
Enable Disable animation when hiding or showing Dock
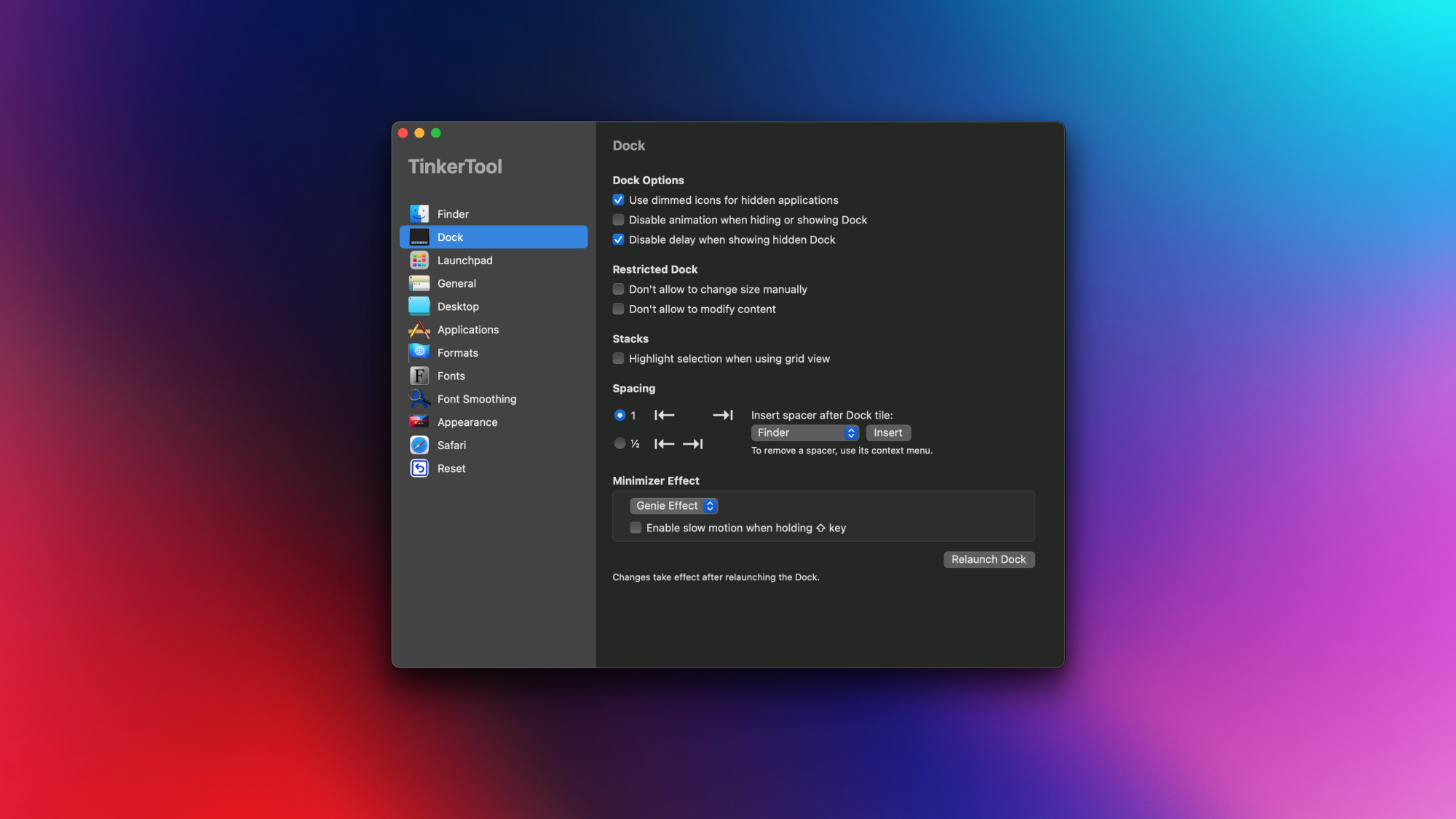tap(618, 219)
